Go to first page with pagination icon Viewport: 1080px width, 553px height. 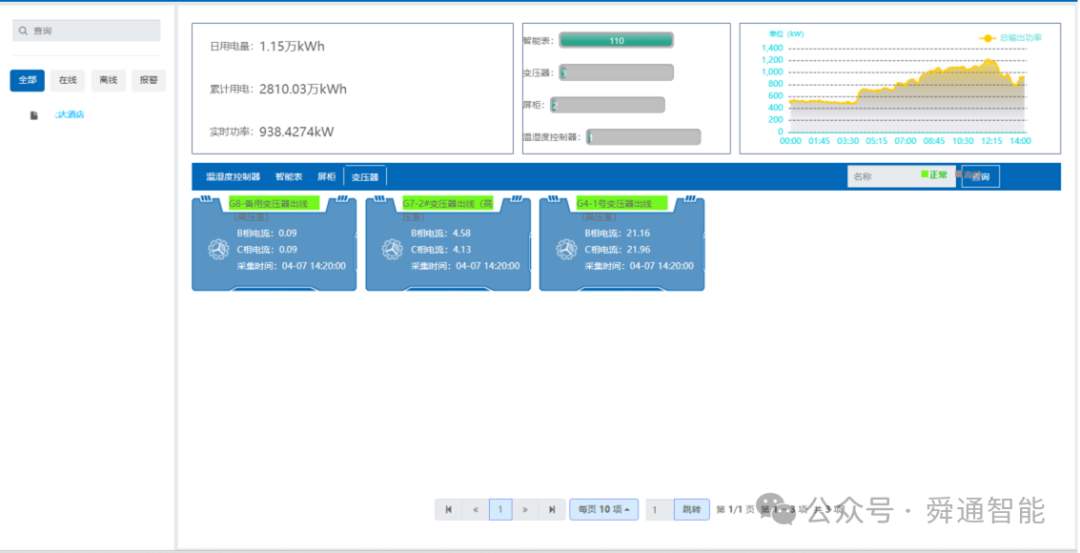[448, 510]
